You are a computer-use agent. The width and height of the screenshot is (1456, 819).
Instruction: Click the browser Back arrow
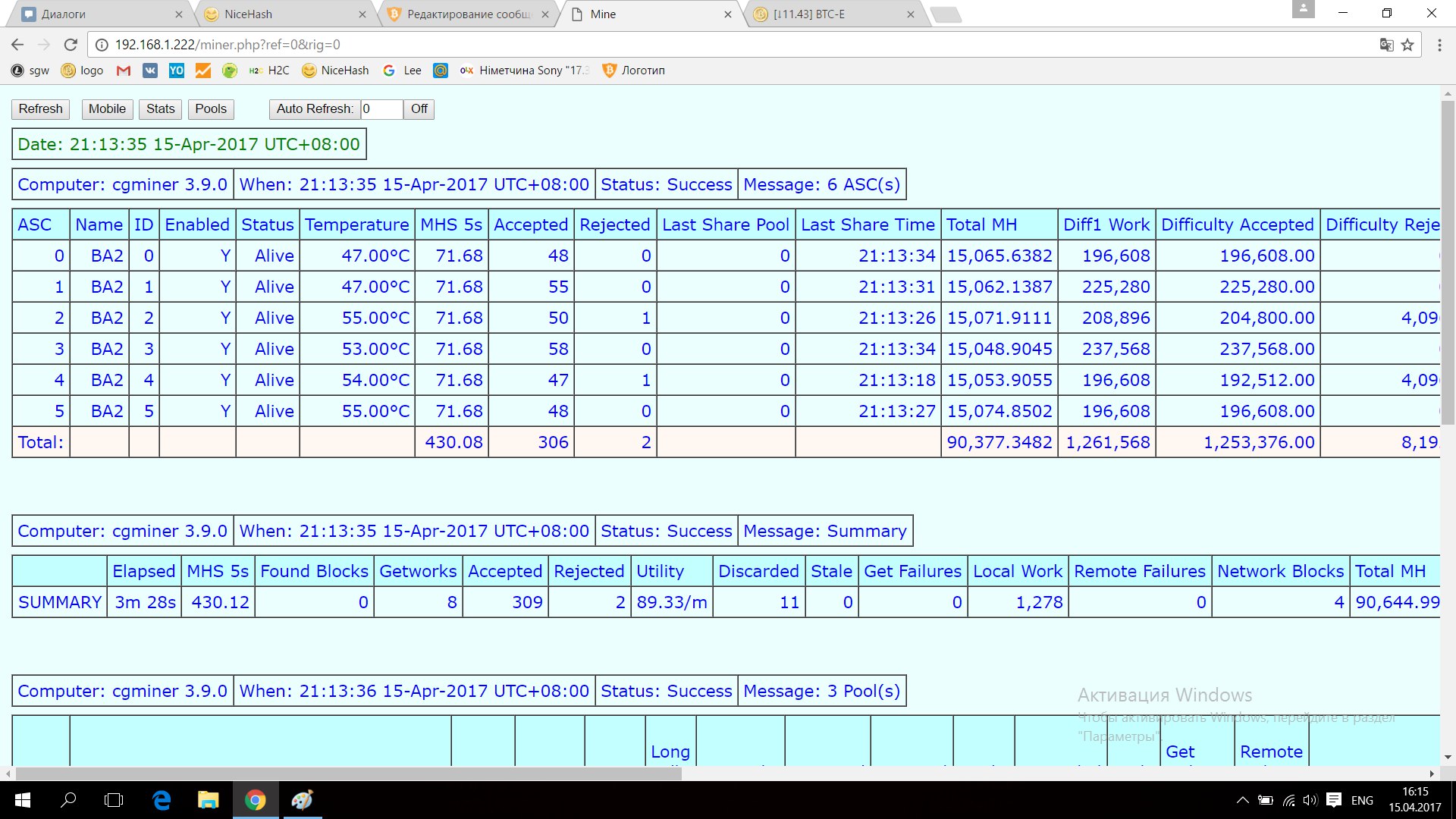(x=18, y=45)
